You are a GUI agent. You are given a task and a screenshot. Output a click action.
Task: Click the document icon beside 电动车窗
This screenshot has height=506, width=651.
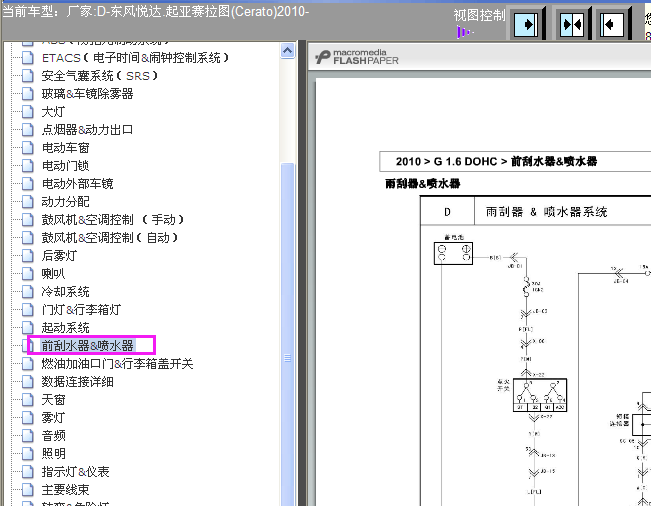click(27, 148)
